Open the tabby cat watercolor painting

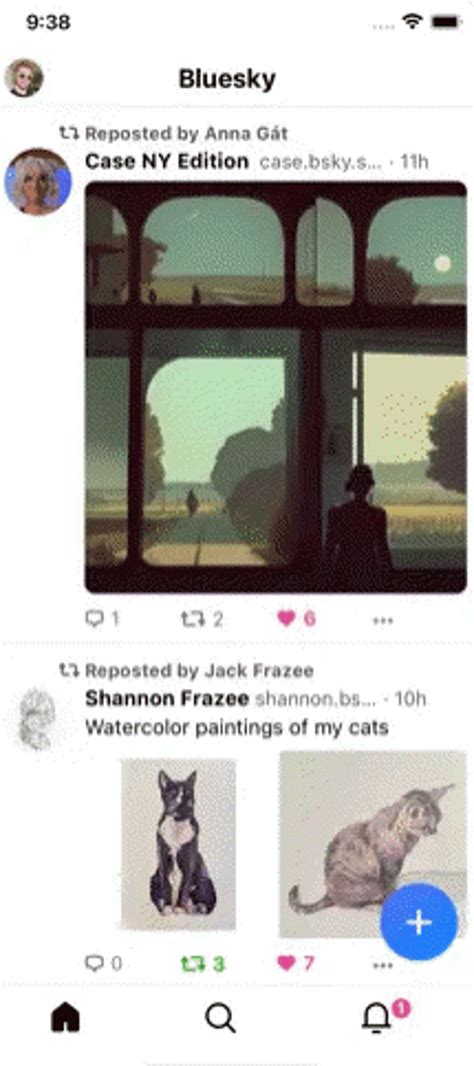click(373, 844)
